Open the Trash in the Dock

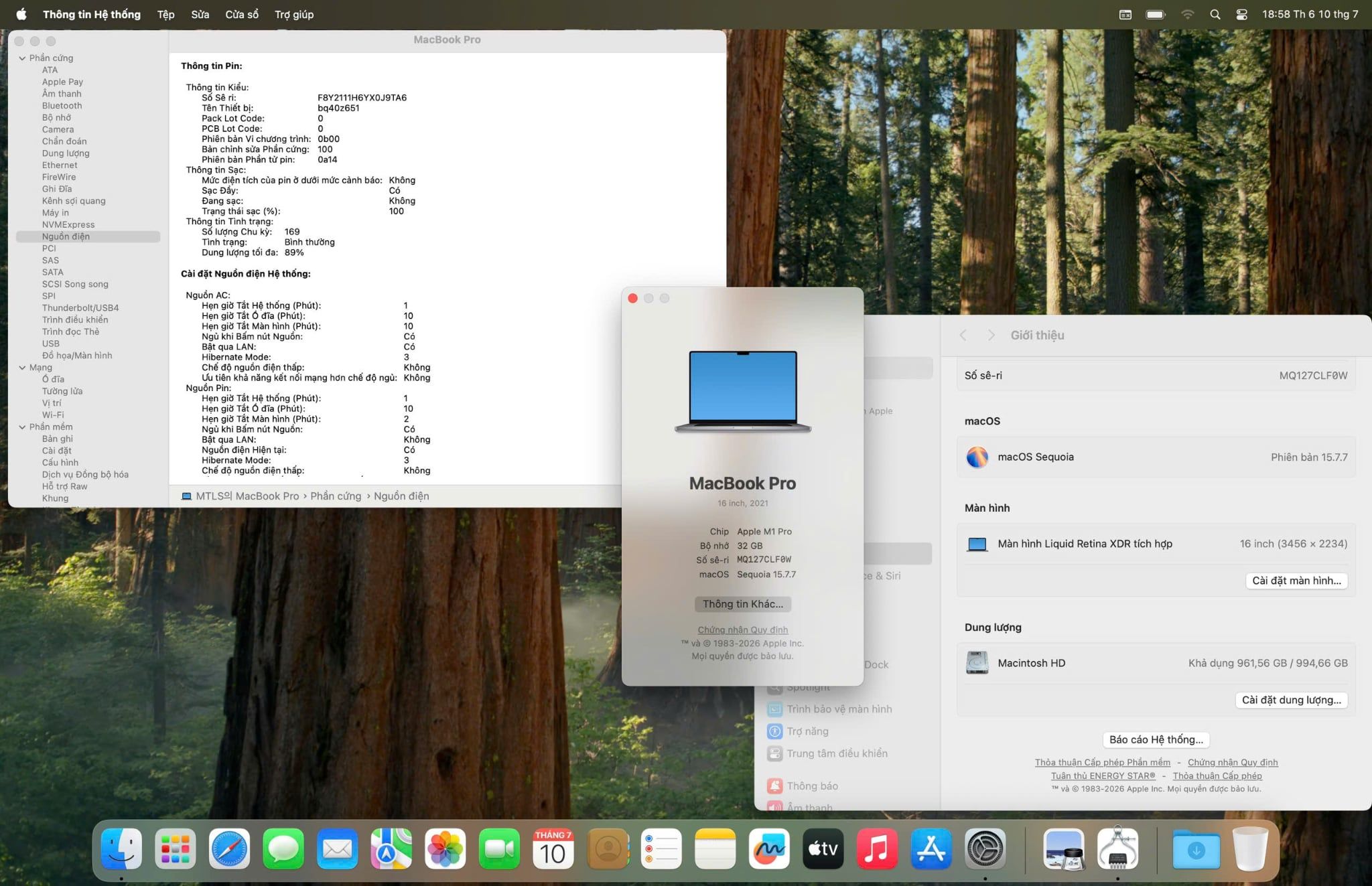click(x=1250, y=848)
